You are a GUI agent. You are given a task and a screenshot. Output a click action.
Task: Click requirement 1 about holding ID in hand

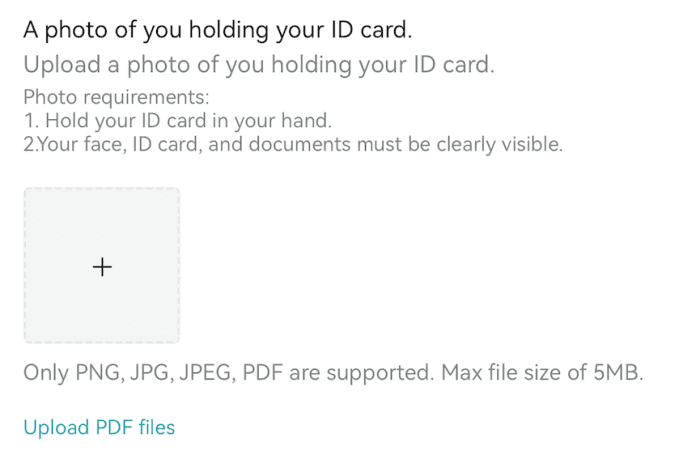click(177, 121)
